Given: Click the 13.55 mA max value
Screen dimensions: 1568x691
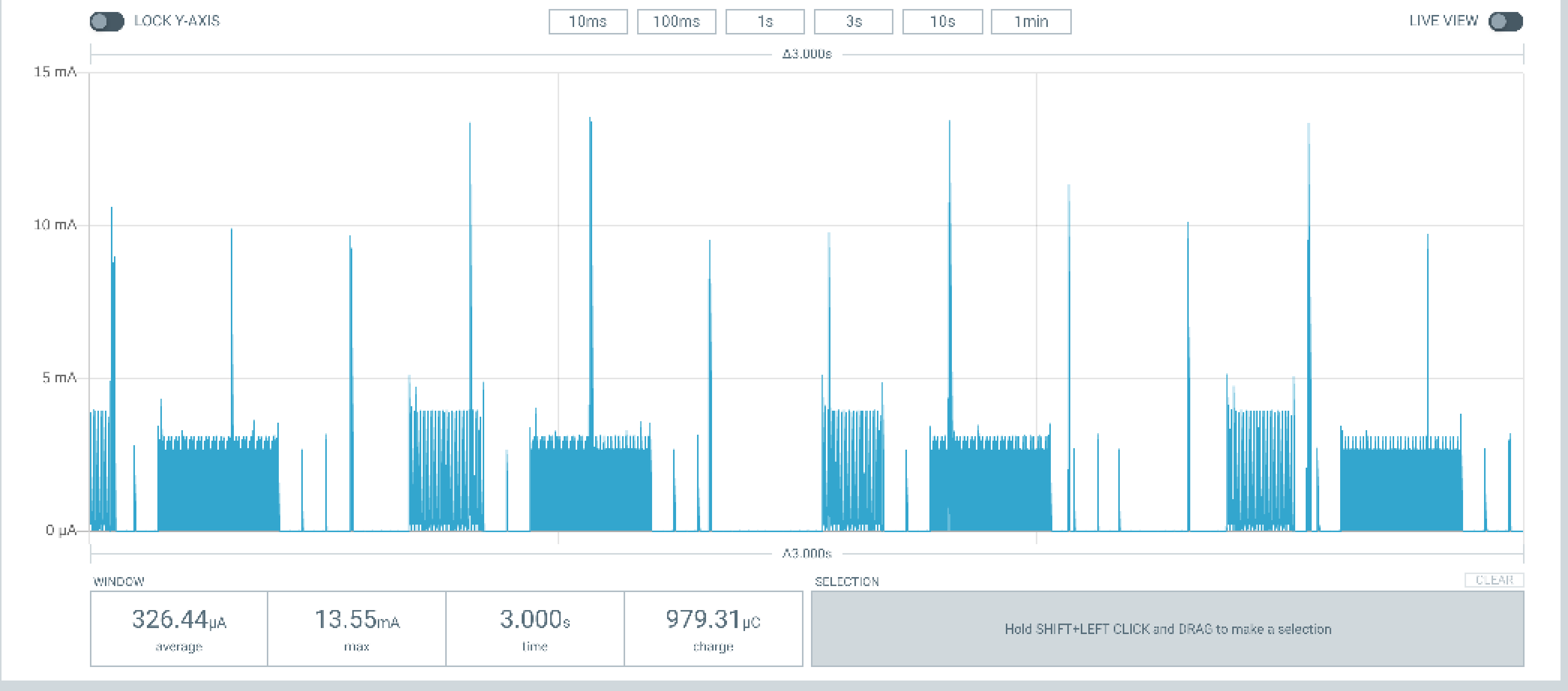Looking at the screenshot, I should [x=357, y=620].
